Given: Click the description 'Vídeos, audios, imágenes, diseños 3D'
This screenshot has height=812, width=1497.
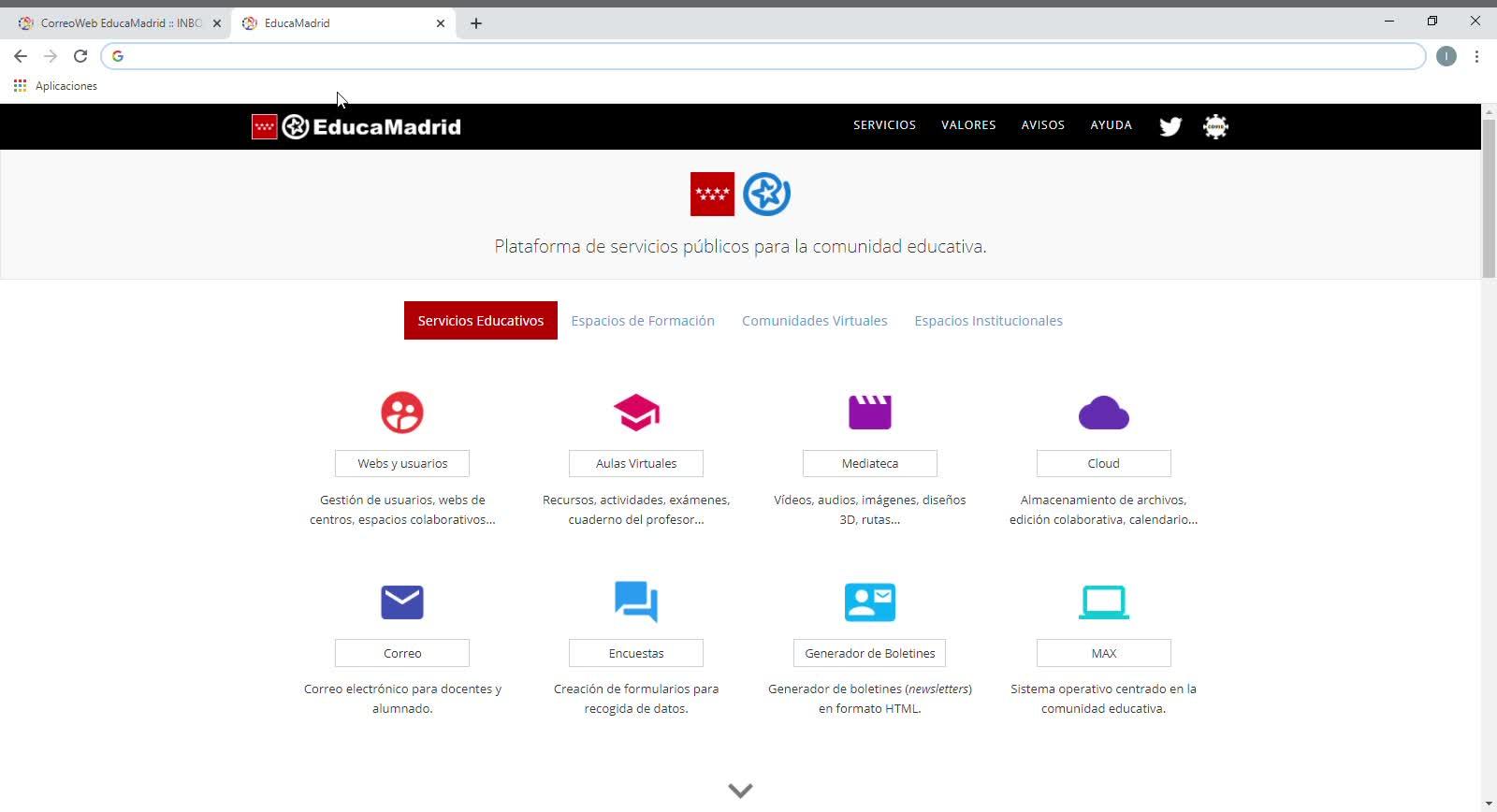Looking at the screenshot, I should tap(870, 510).
